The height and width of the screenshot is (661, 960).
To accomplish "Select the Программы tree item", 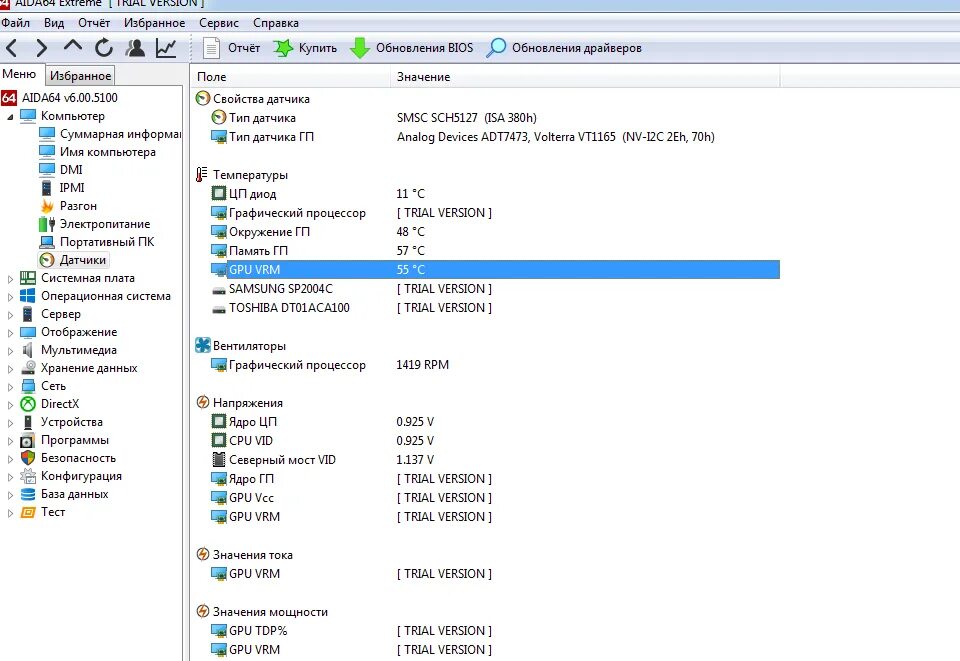I will (x=75, y=440).
